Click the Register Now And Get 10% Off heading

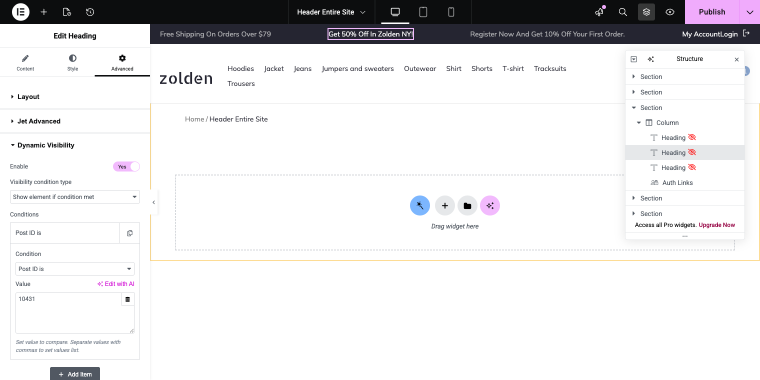[x=547, y=34]
